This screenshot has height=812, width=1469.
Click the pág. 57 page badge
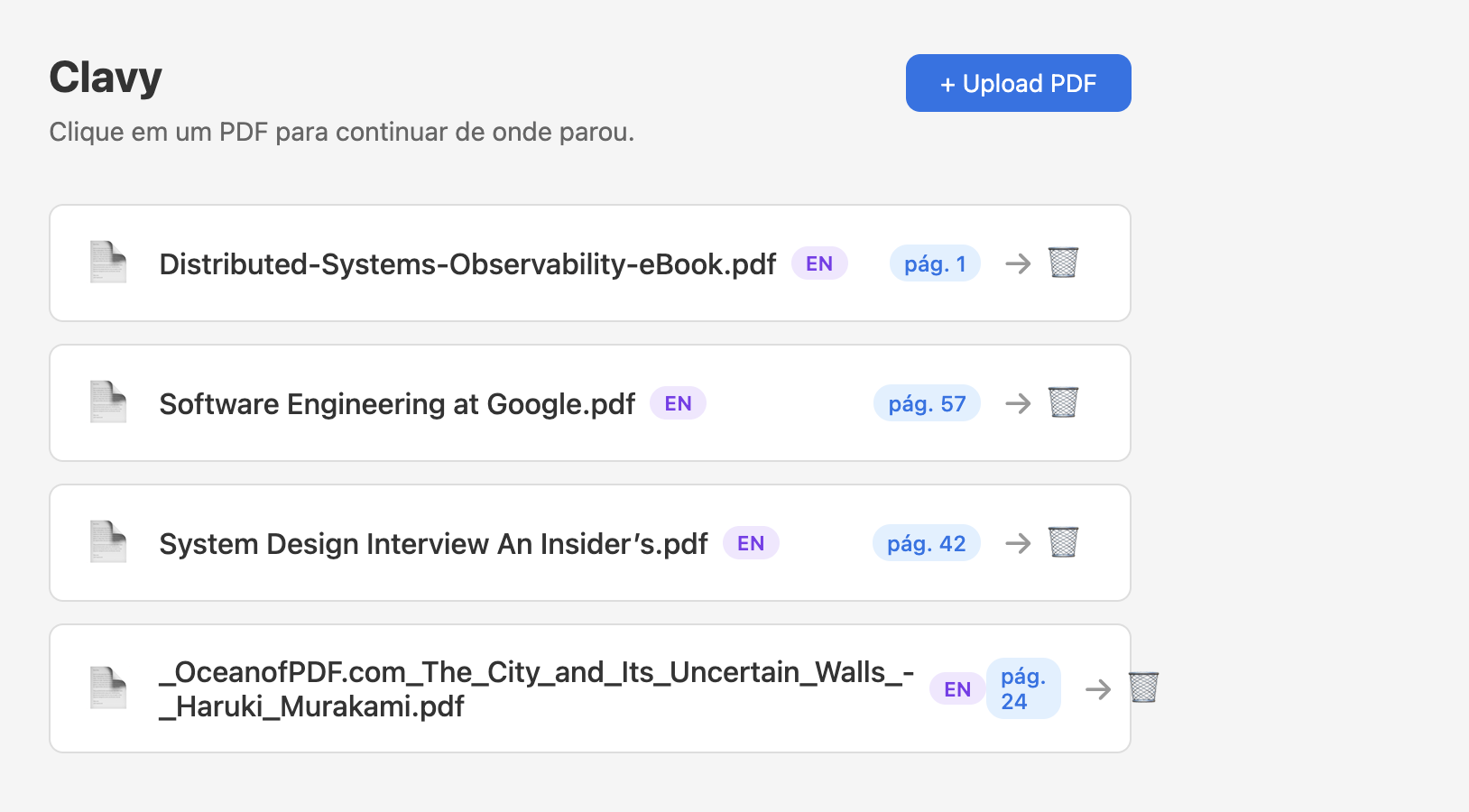click(x=927, y=403)
